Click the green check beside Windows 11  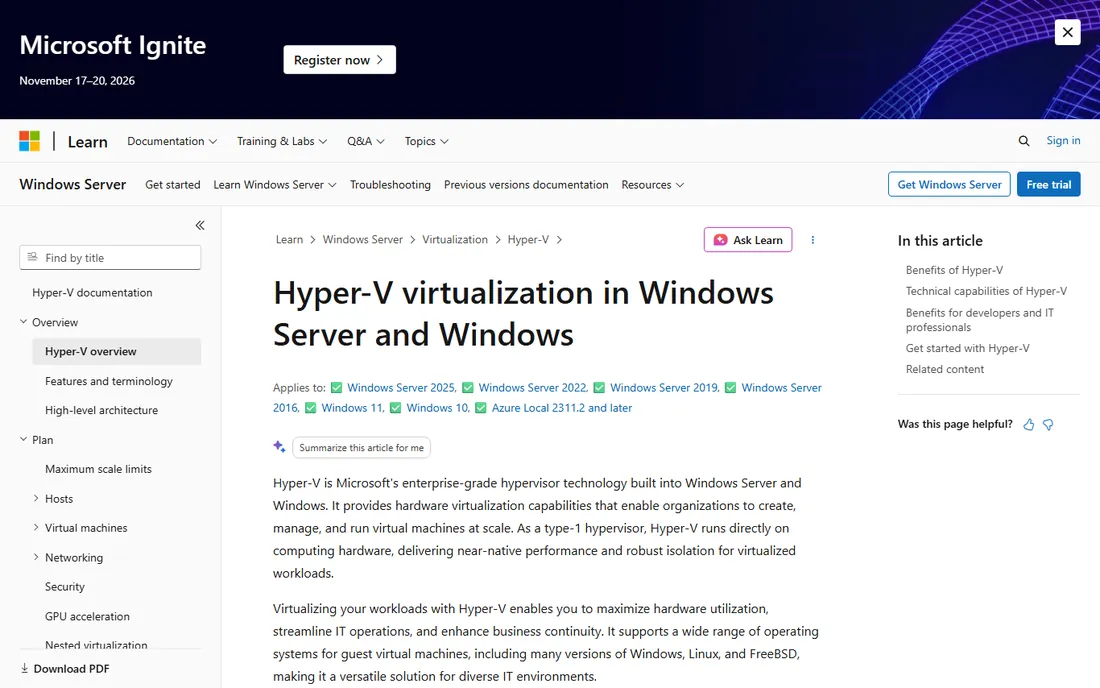click(x=311, y=408)
